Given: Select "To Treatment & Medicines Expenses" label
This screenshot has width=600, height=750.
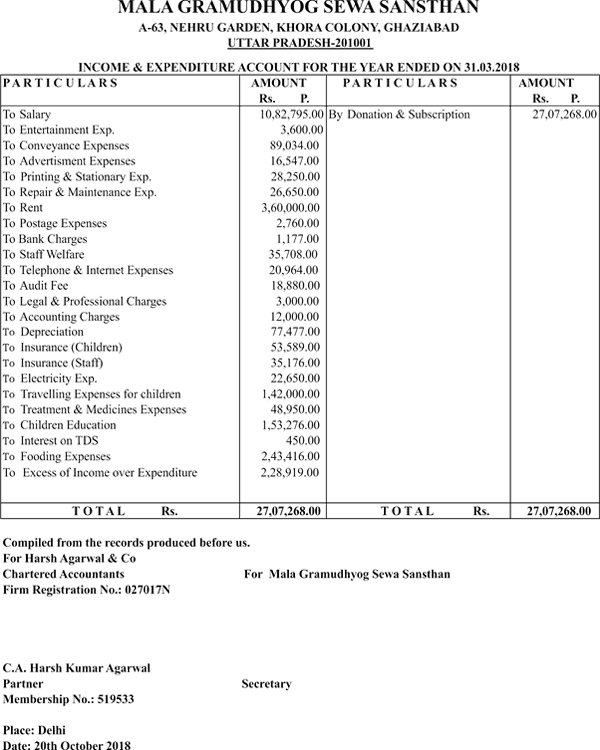Looking at the screenshot, I should [x=95, y=410].
